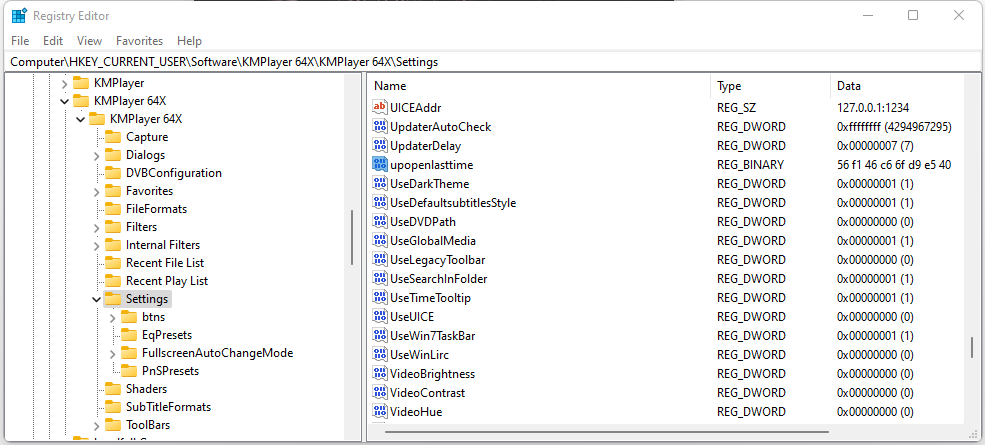Click the UseDarkTheme DWORD icon

click(379, 184)
